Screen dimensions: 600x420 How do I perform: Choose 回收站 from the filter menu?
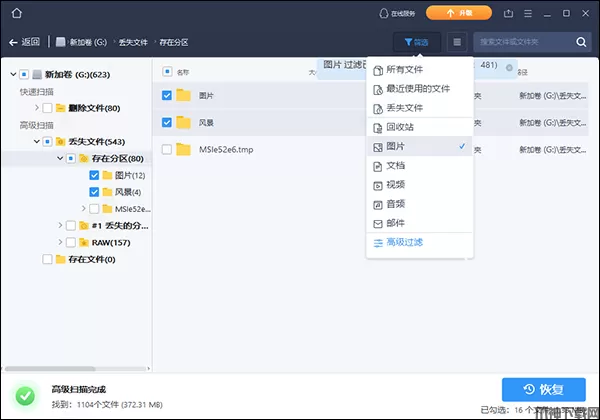(x=400, y=127)
